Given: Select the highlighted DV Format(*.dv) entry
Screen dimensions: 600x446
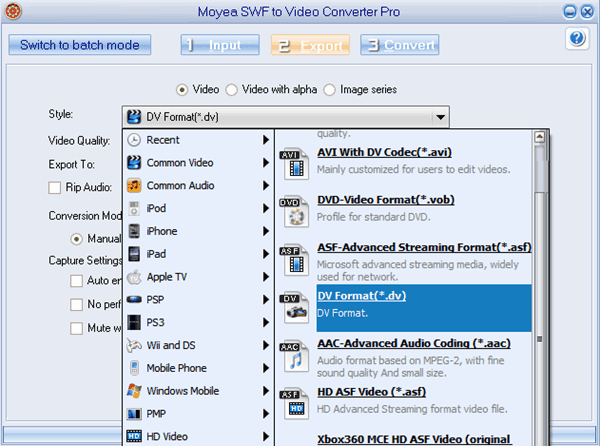Looking at the screenshot, I should pos(424,308).
